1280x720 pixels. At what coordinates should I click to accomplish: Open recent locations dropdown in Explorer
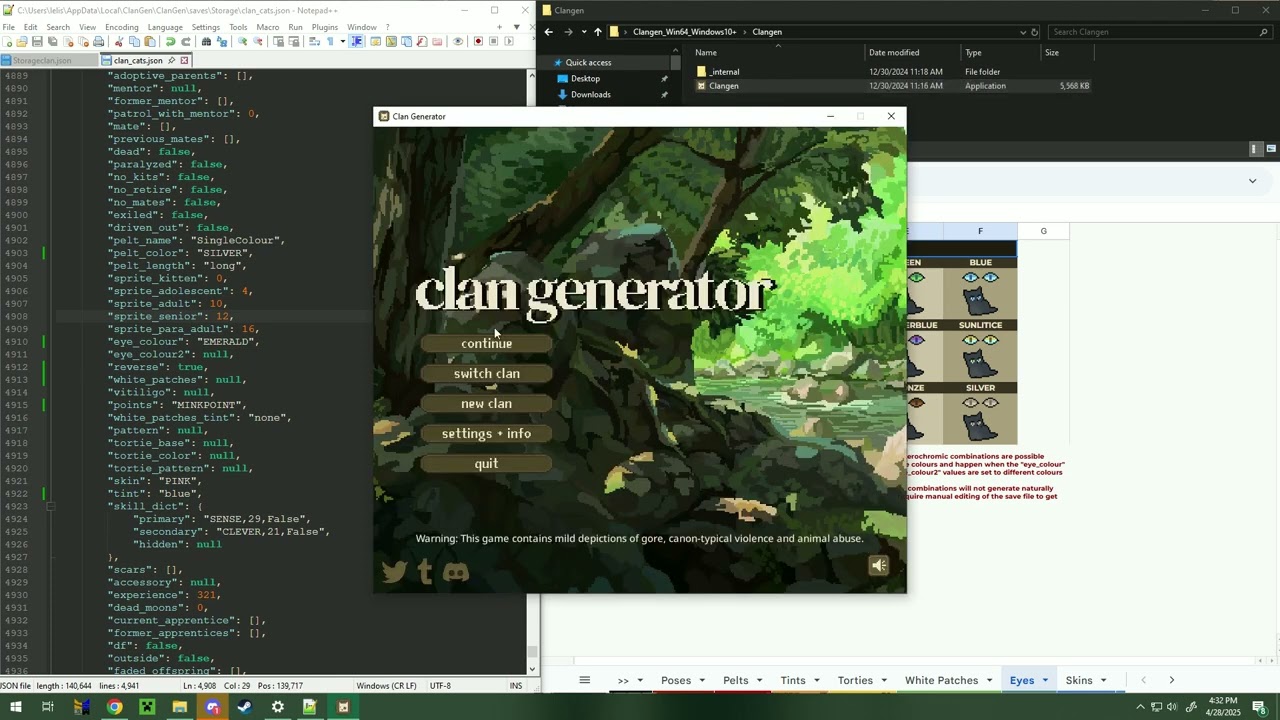[584, 32]
